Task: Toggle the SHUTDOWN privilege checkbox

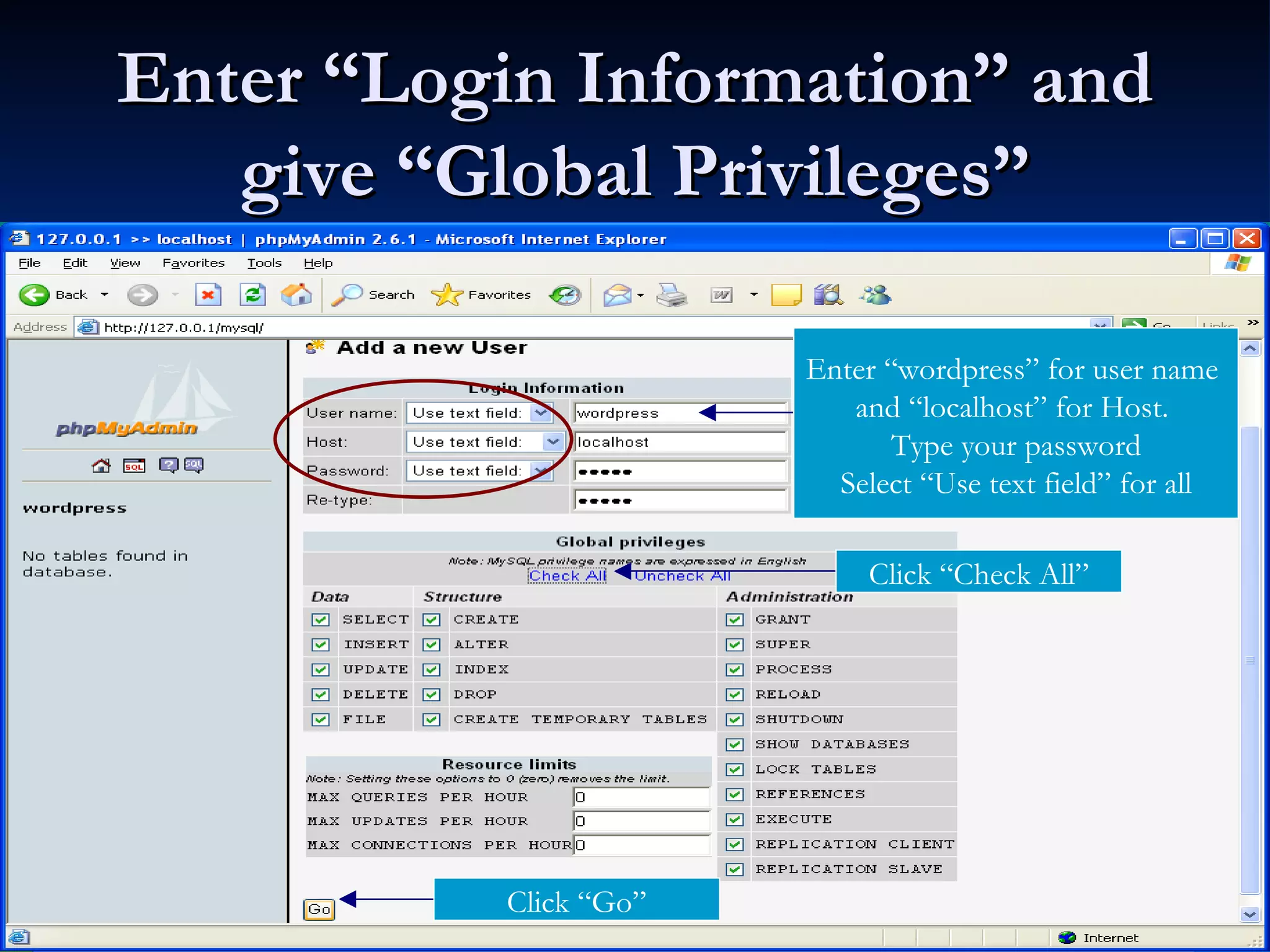Action: (x=735, y=720)
